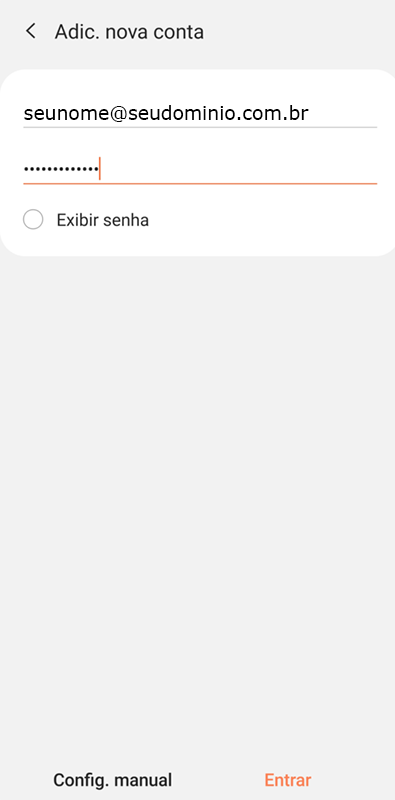Tap the back chevron beside Adic. nova conta
This screenshot has height=800, width=395.
tap(31, 31)
